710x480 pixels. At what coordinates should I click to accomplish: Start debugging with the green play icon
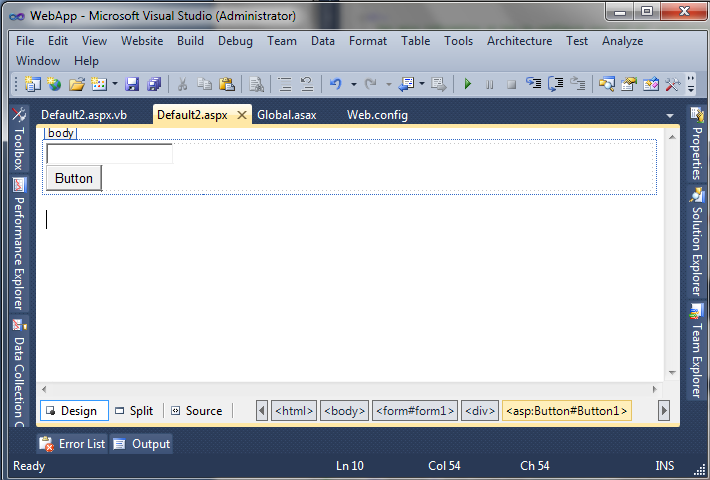(468, 84)
